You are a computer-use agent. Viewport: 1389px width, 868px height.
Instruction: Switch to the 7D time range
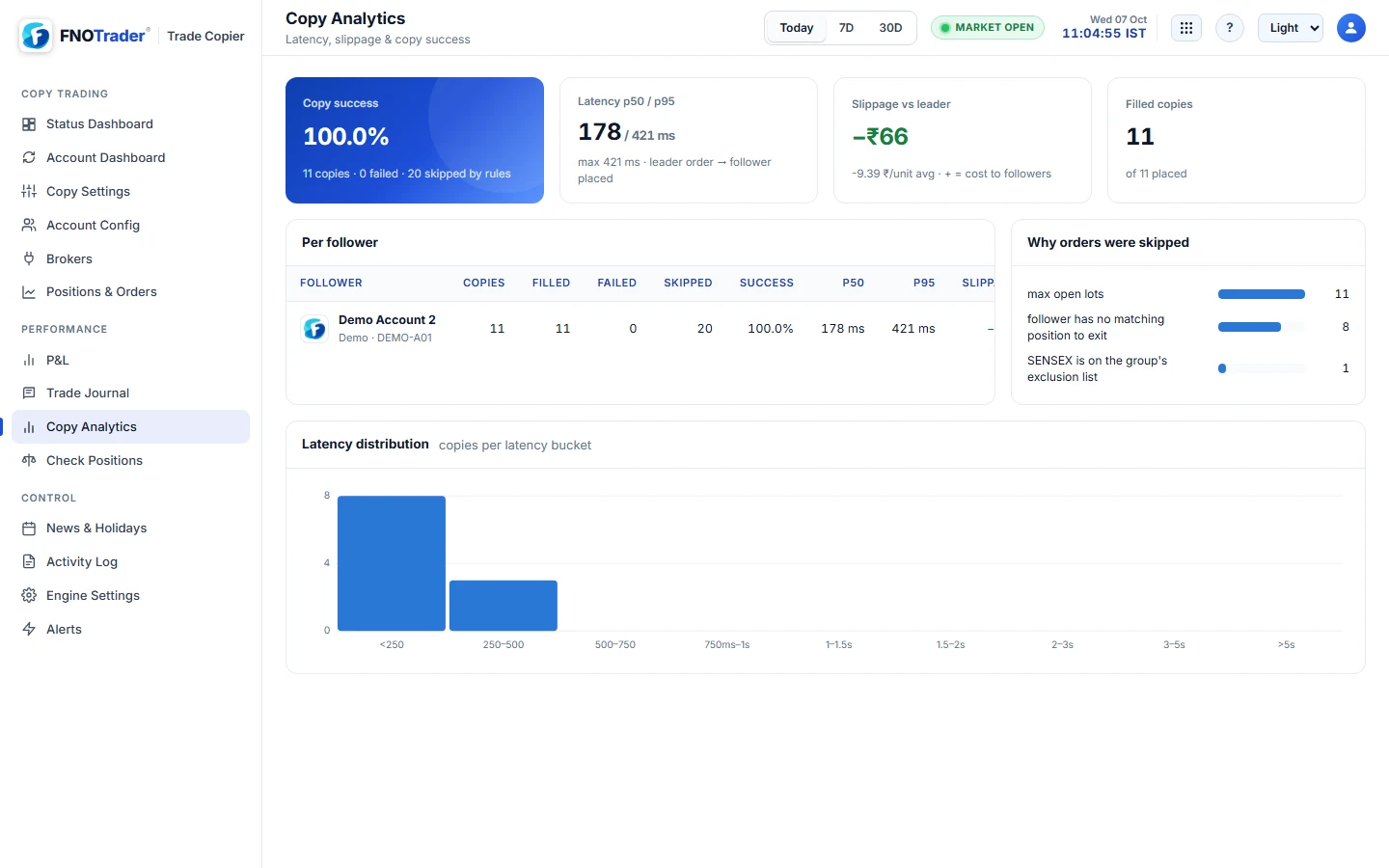(846, 28)
